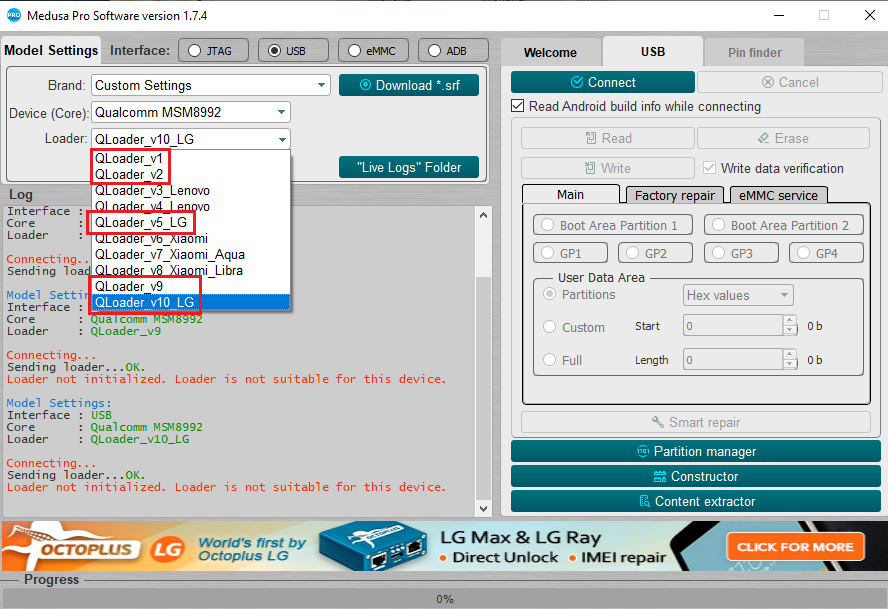This screenshot has height=609, width=888.
Task: Click the Smart repair button
Action: (x=695, y=423)
